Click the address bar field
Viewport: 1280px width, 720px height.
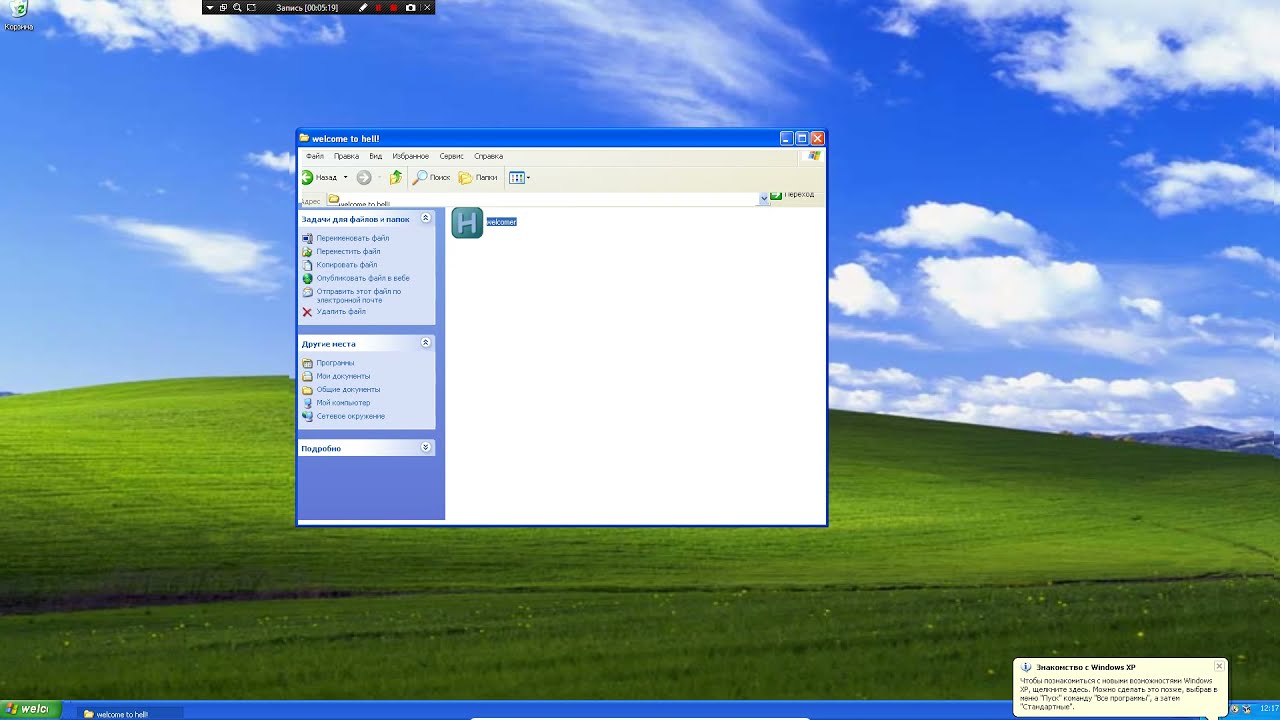click(541, 200)
